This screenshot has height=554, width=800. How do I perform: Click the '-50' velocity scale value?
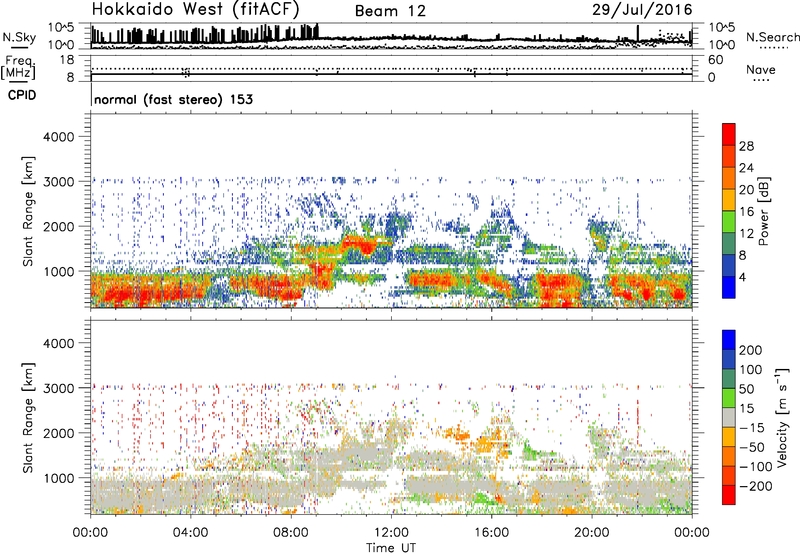752,447
